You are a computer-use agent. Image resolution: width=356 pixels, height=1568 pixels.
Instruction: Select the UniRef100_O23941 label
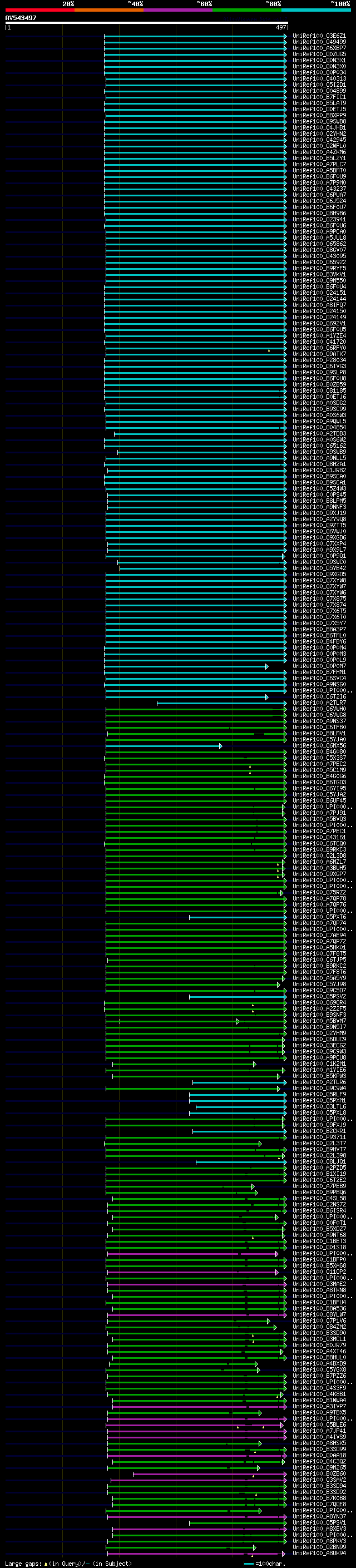[x=319, y=219]
